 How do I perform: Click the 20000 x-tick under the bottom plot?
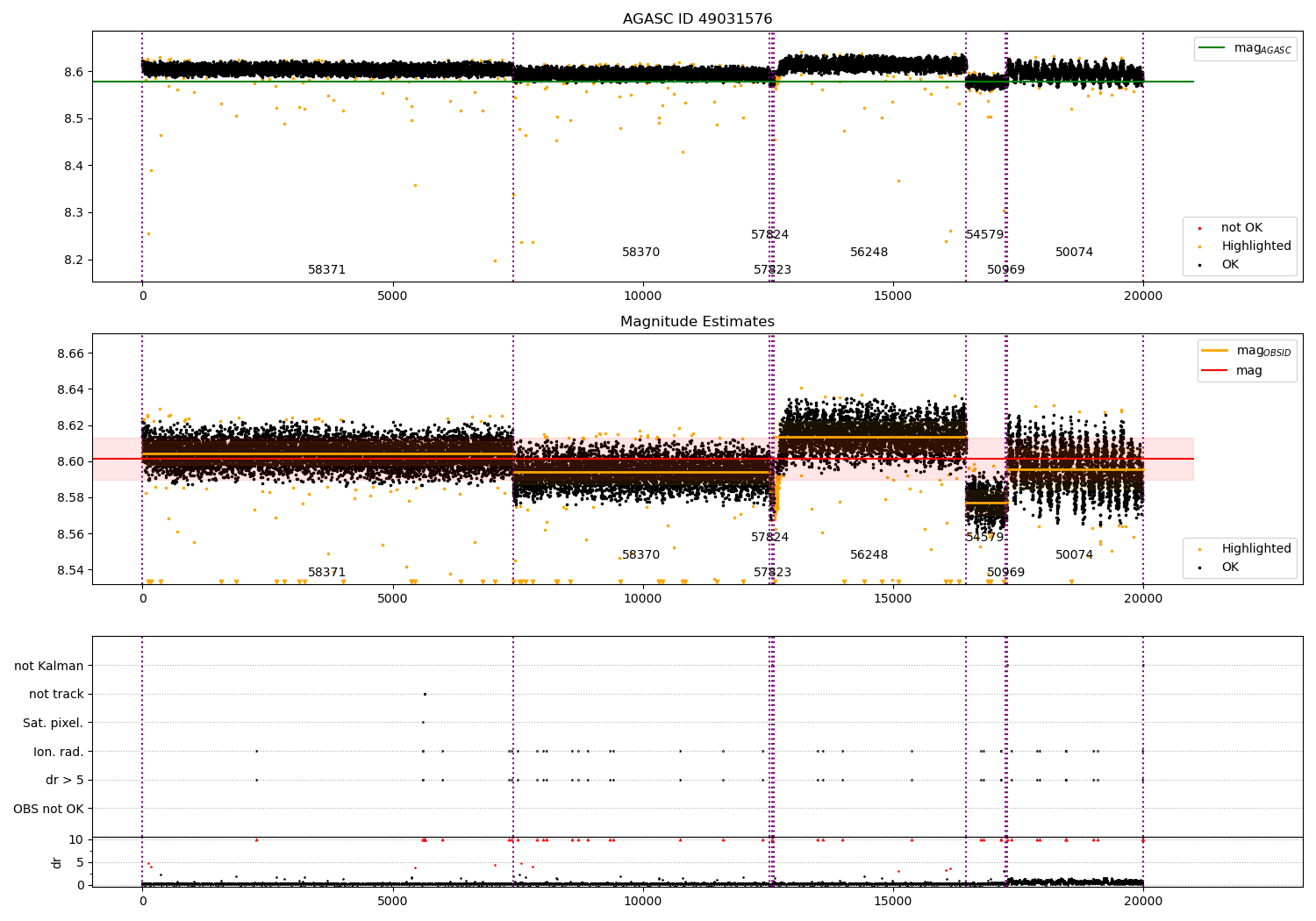coord(1143,901)
